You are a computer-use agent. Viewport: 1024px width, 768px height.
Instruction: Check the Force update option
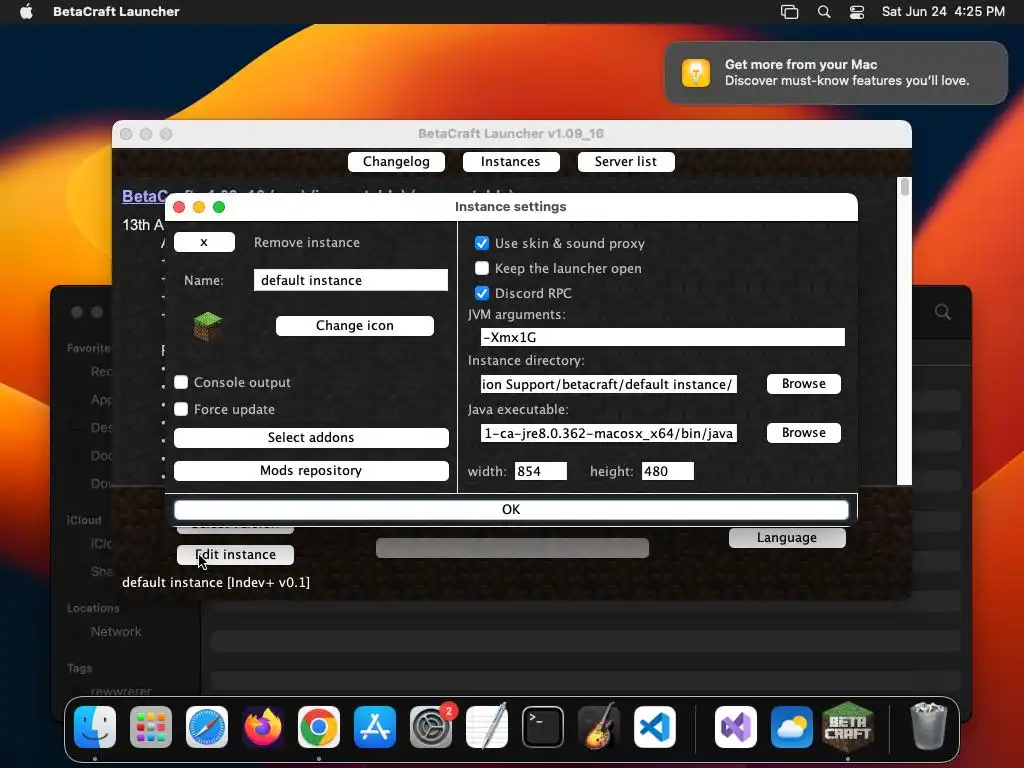pos(181,409)
